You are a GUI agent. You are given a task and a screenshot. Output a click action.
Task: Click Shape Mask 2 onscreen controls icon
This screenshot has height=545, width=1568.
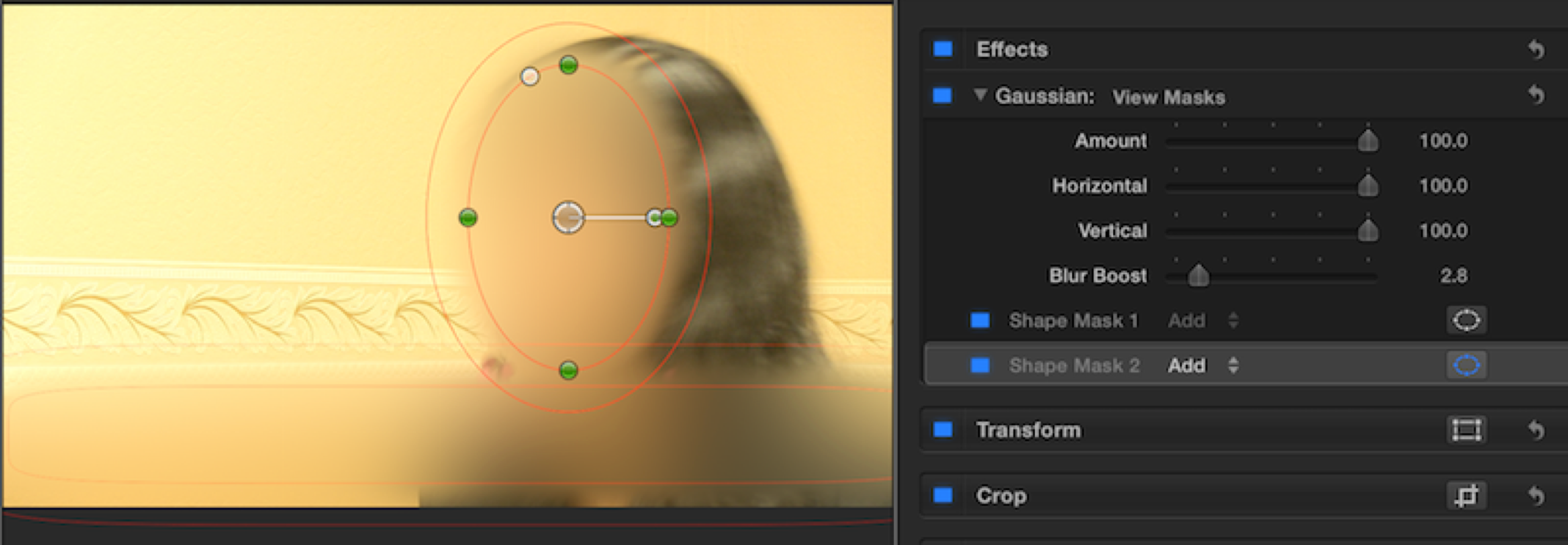pos(1466,365)
